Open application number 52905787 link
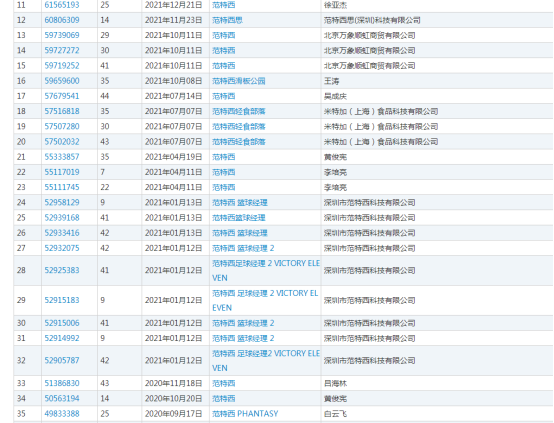 click(62, 360)
